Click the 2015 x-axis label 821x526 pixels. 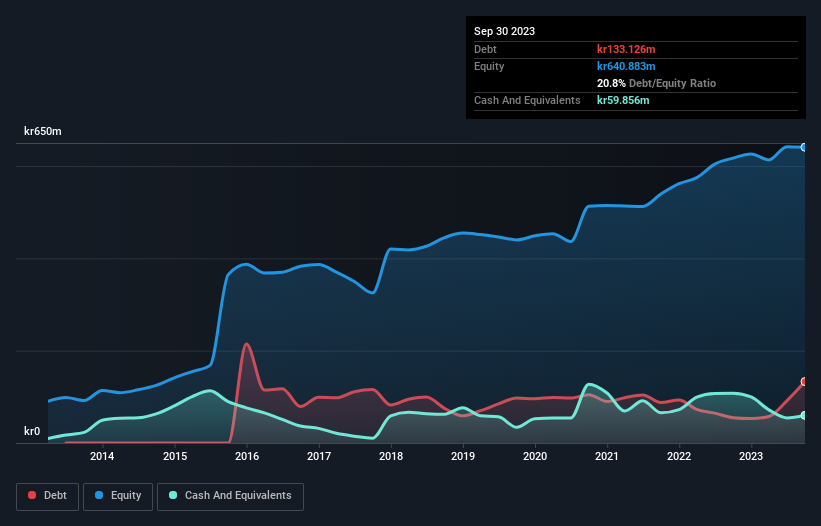coord(175,456)
